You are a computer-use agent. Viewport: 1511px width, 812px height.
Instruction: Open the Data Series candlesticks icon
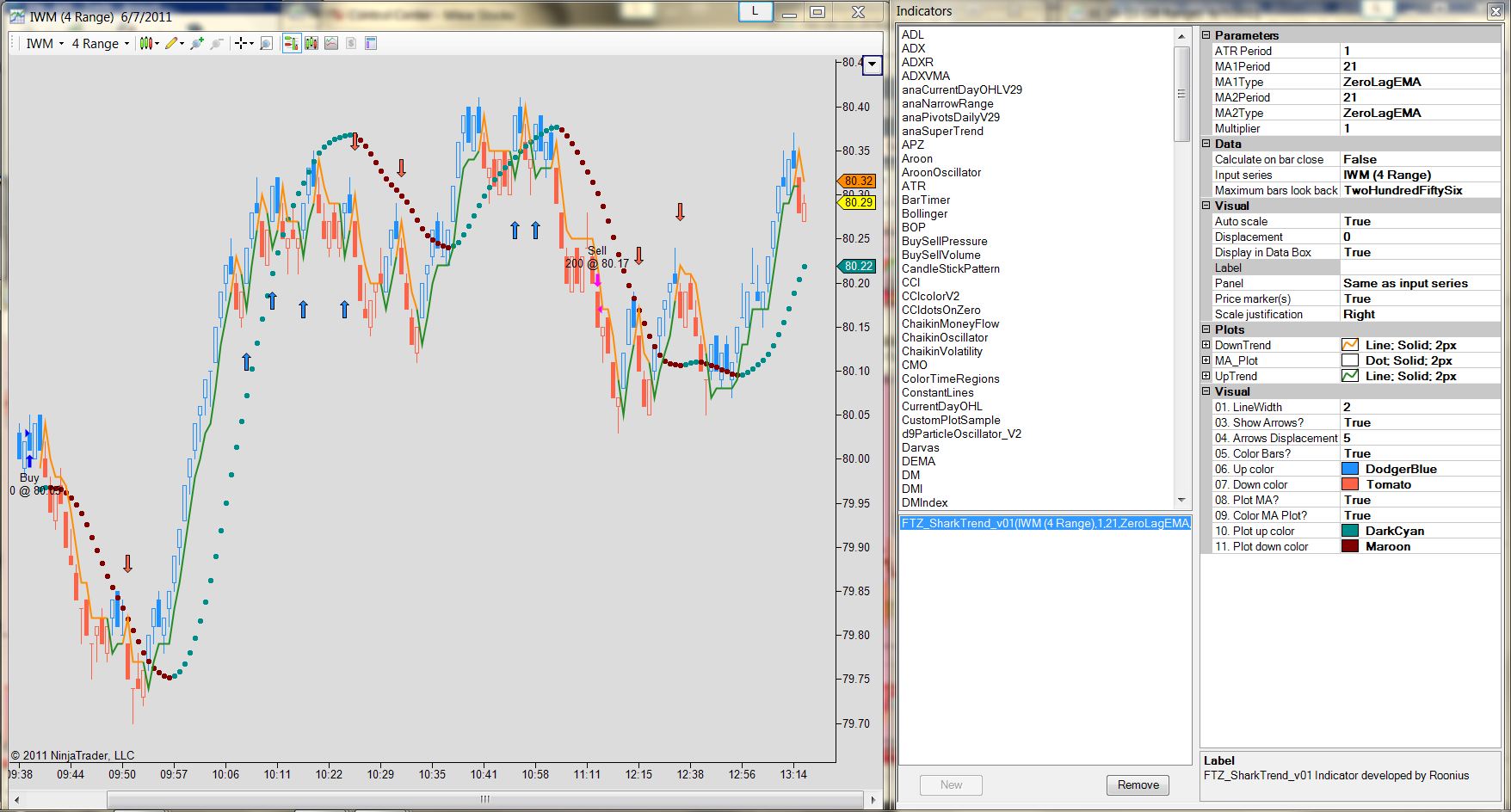[x=311, y=44]
